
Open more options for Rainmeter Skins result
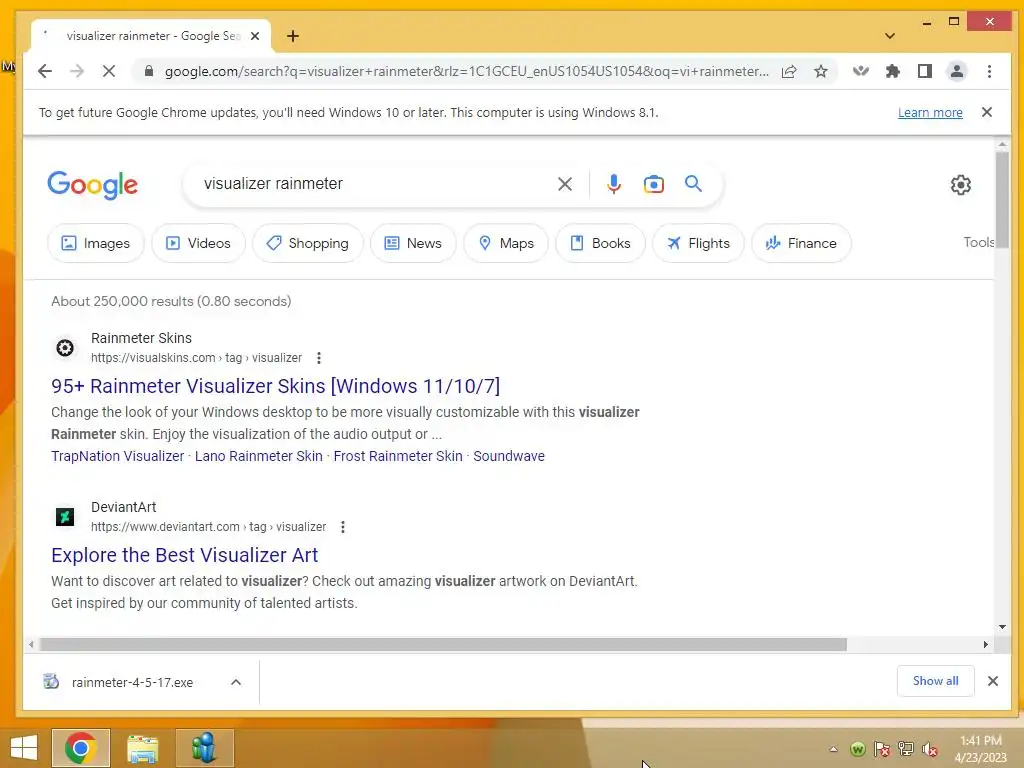tap(319, 358)
